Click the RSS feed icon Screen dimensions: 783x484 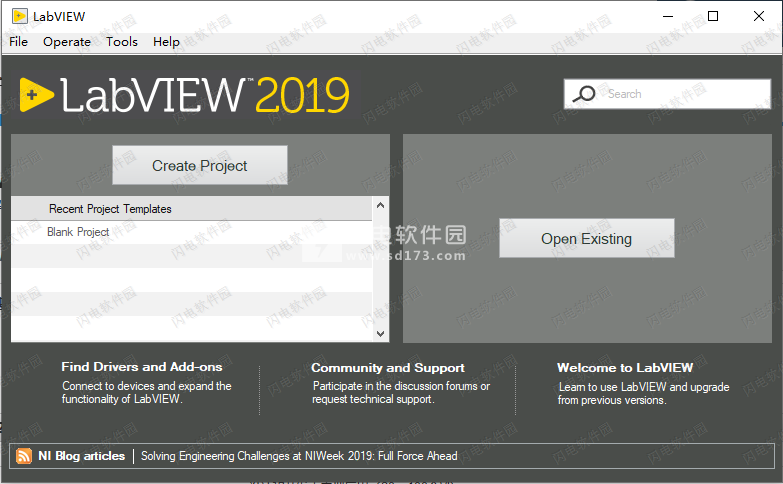tap(23, 456)
